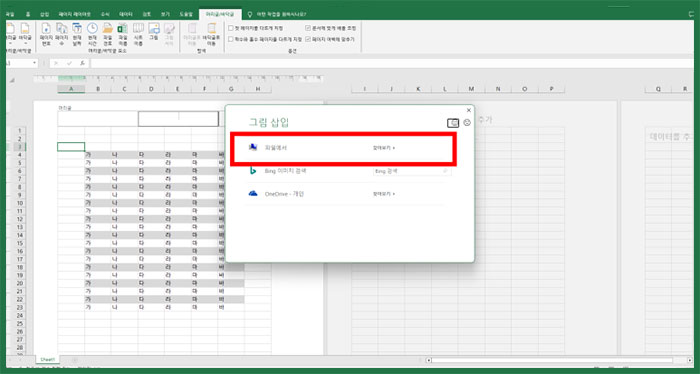Click the OneDrive cloud icon
This screenshot has width=700, height=374.
(253, 194)
